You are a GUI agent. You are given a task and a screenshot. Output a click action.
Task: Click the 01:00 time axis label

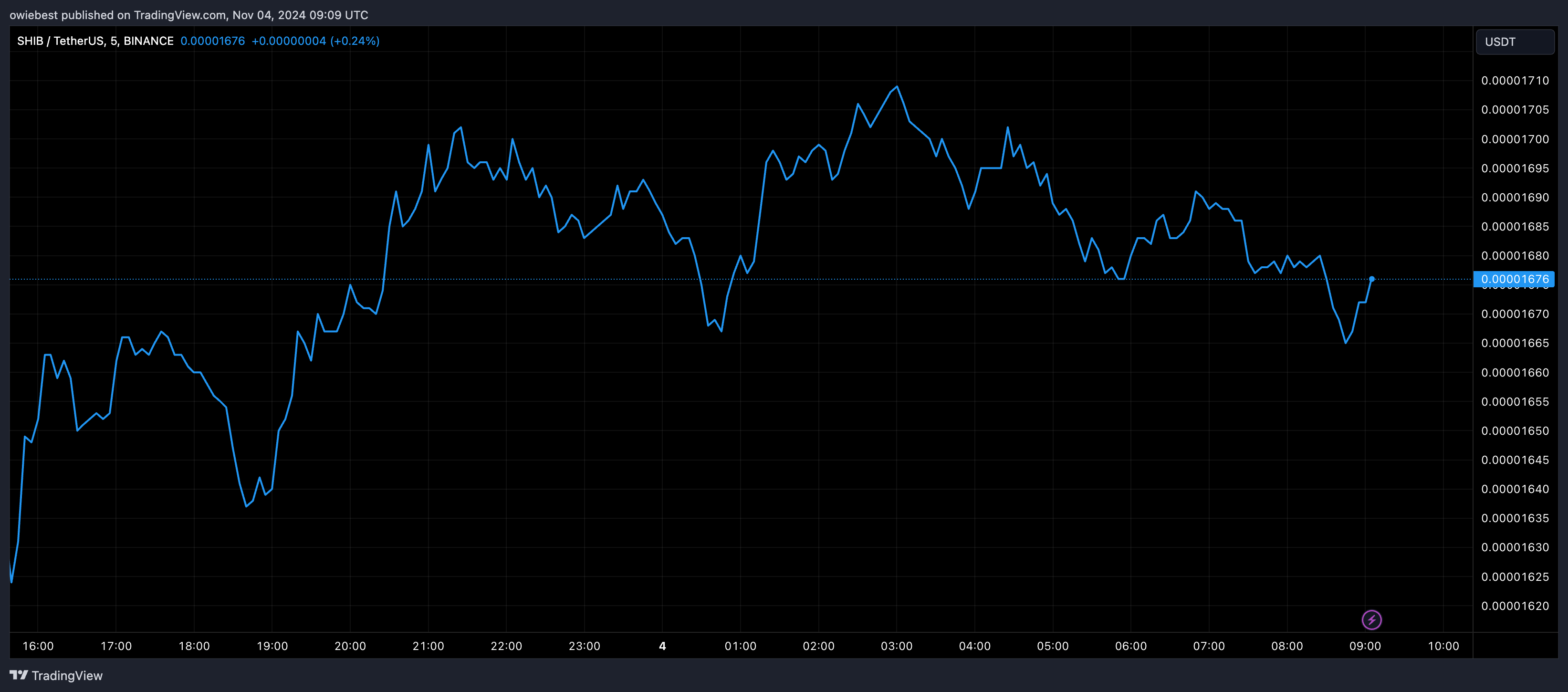[x=741, y=646]
